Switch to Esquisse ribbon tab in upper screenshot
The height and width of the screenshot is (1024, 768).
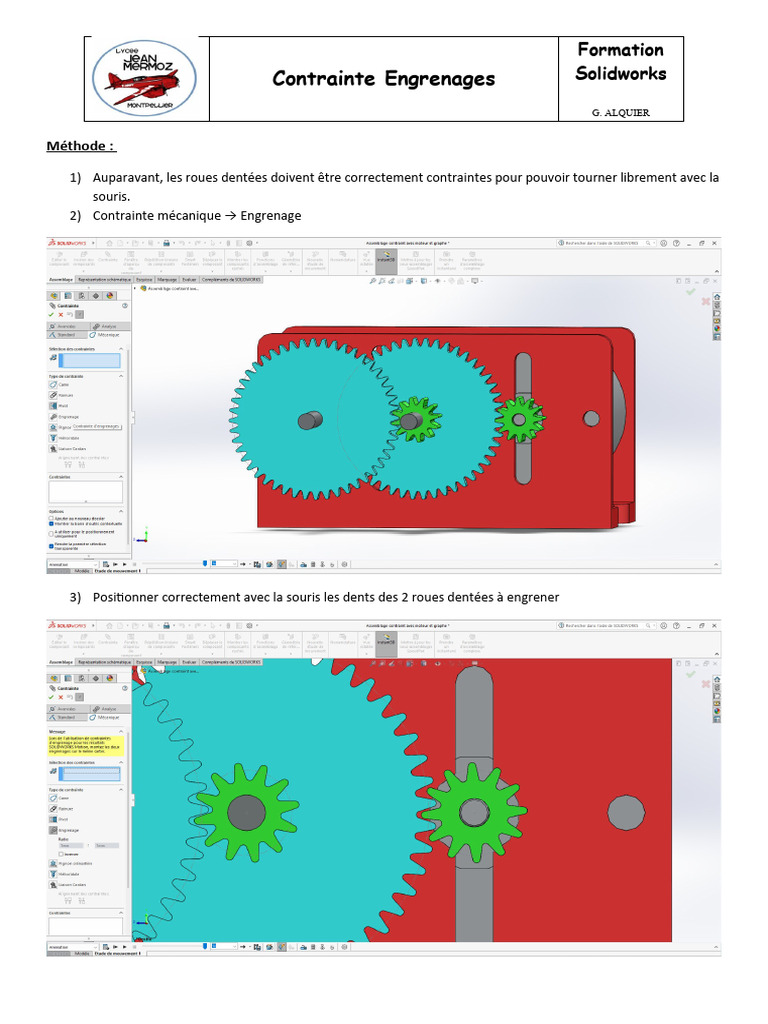(x=144, y=280)
